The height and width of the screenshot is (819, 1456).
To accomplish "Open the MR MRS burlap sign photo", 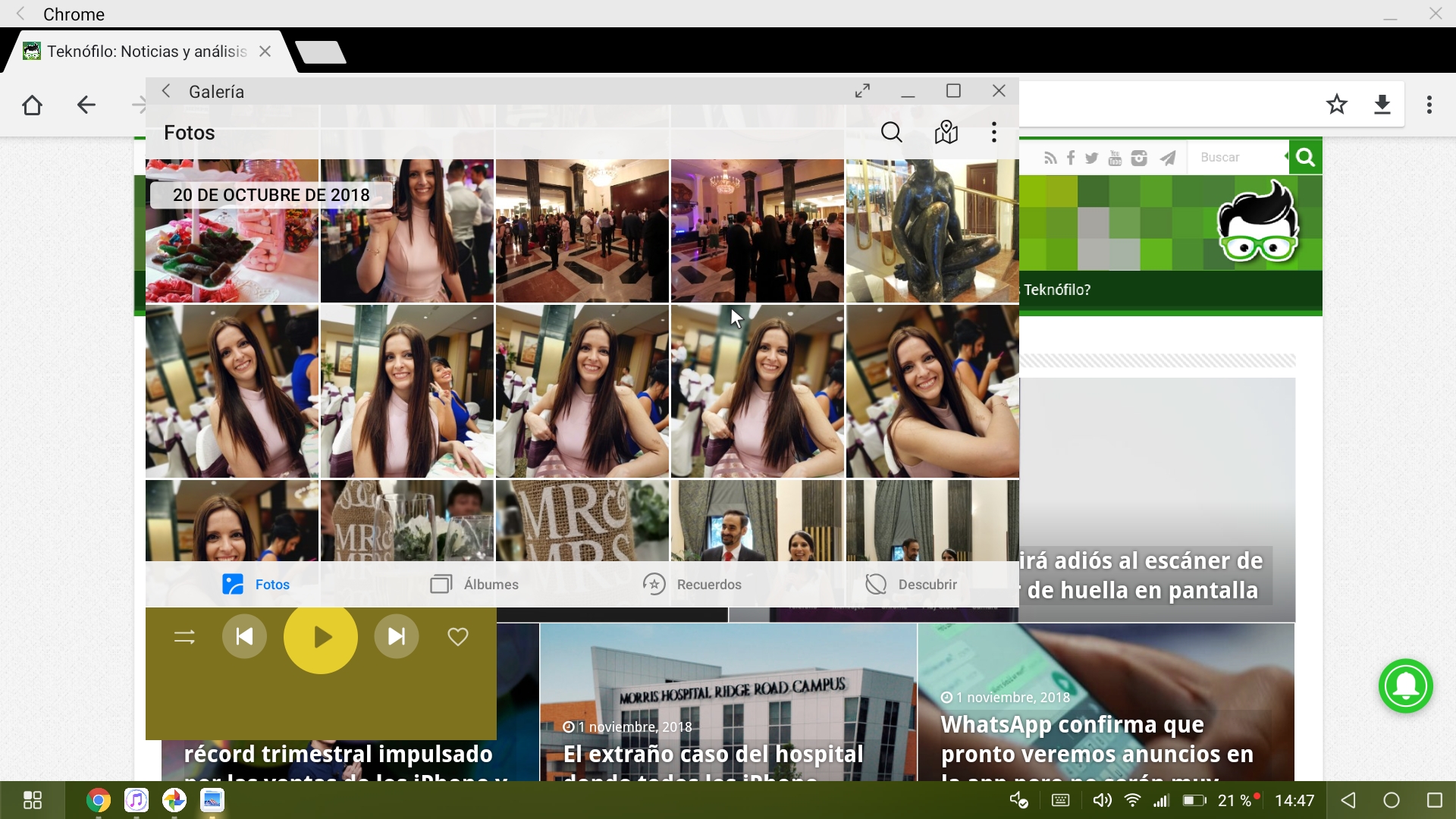I will pos(582,521).
